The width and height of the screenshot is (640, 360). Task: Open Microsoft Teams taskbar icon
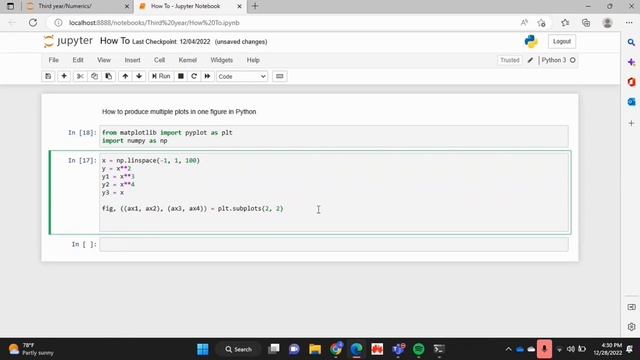click(398, 349)
